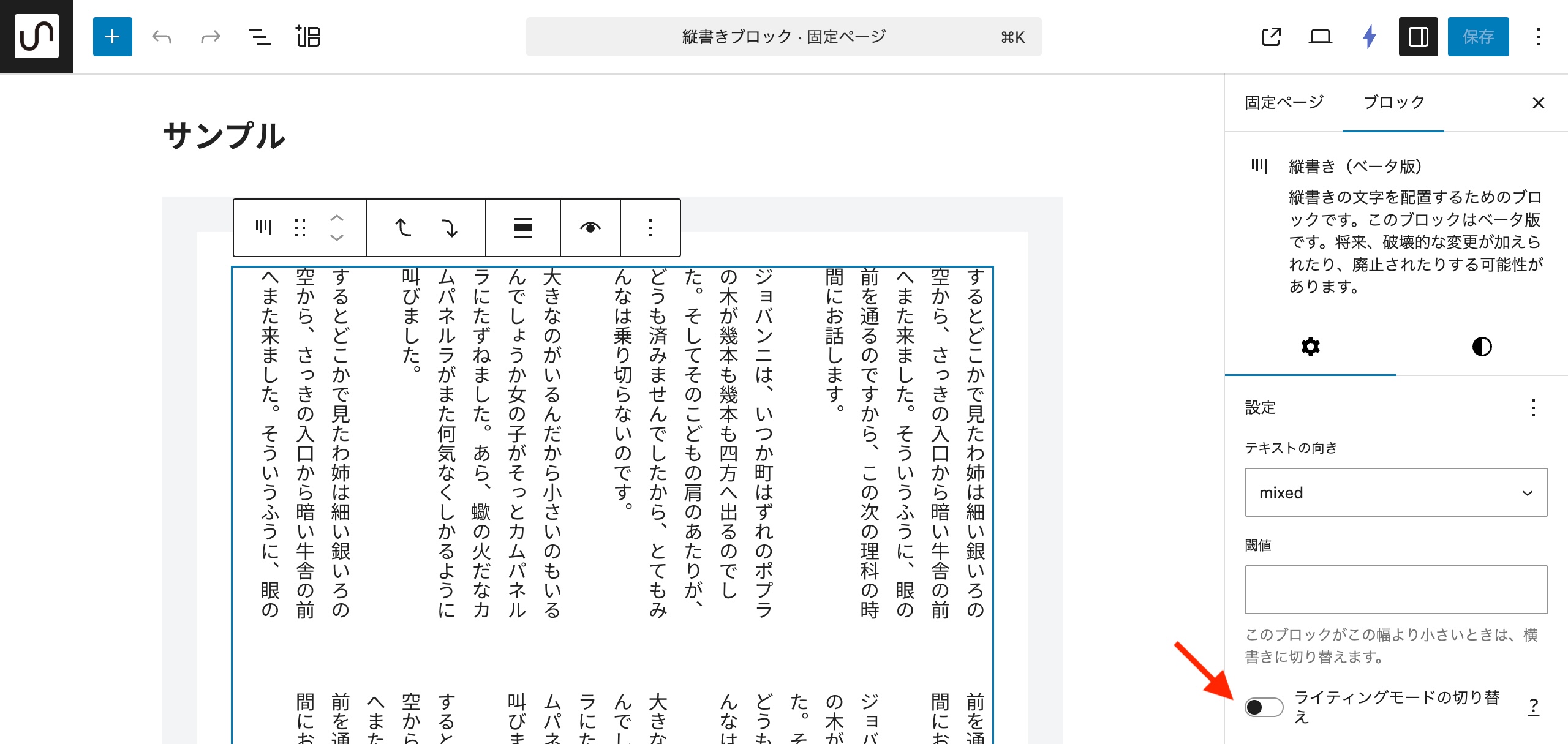The width and height of the screenshot is (1568, 744).
Task: Click the 閾値 threshold input field
Action: (x=1396, y=589)
